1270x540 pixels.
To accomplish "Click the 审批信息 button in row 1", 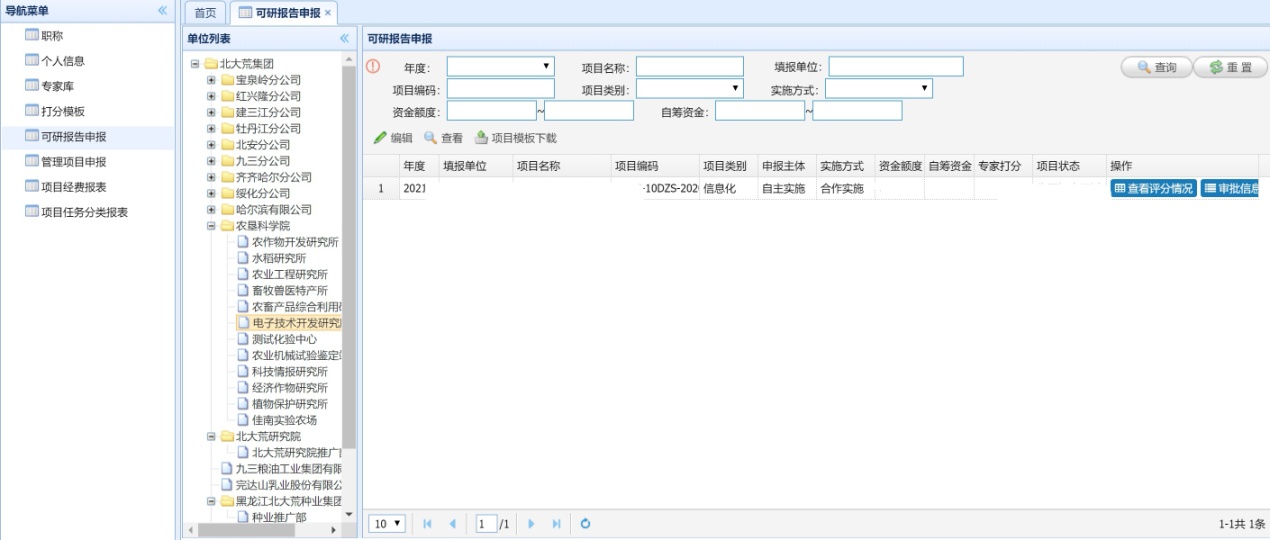I will tap(1231, 188).
